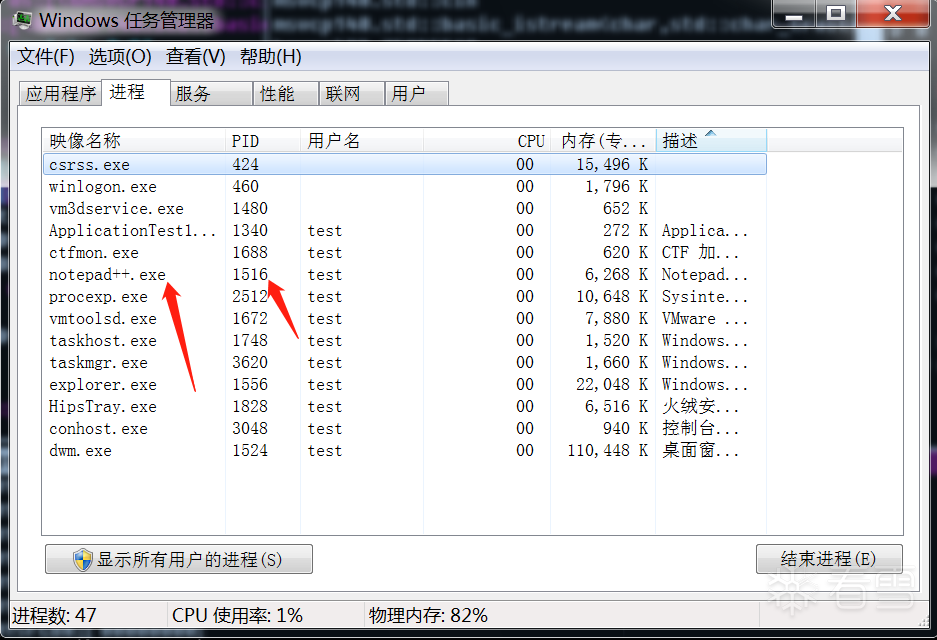Screen dimensions: 937x640
Task: Click memory value 10,648 K
Action: (612, 297)
